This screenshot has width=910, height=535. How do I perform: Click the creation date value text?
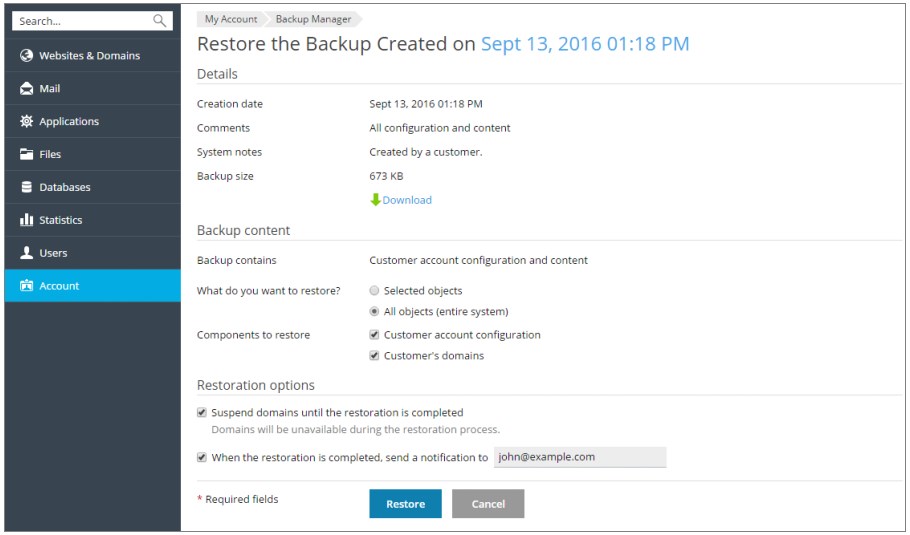pyautogui.click(x=426, y=104)
